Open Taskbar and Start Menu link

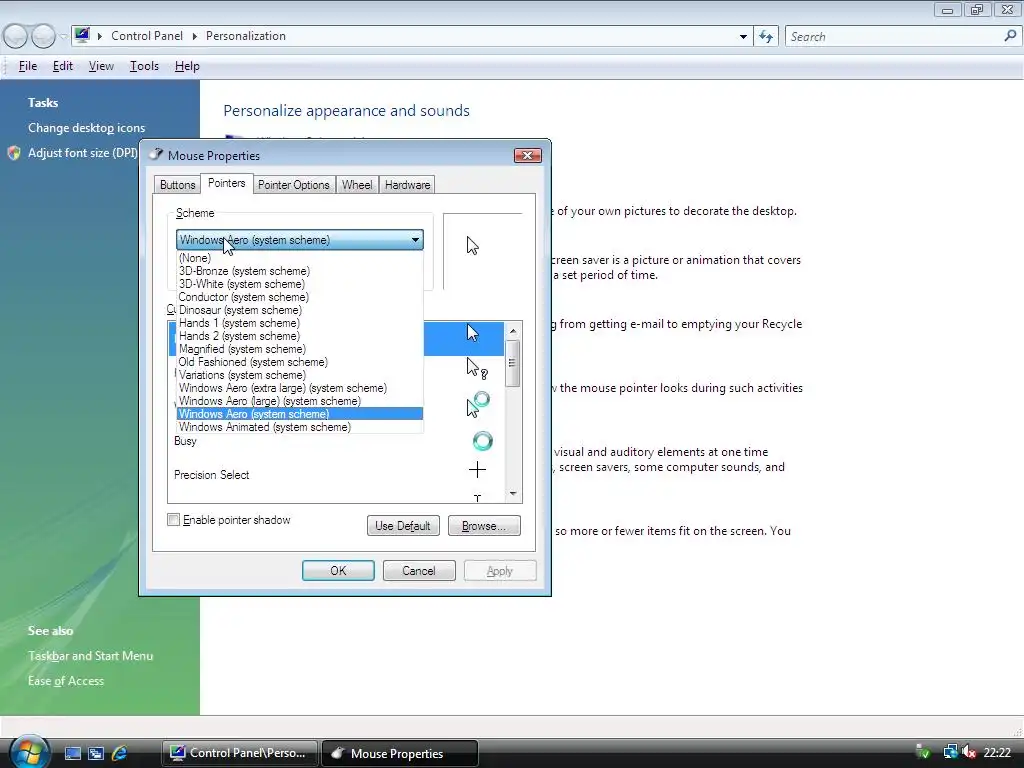click(x=90, y=656)
